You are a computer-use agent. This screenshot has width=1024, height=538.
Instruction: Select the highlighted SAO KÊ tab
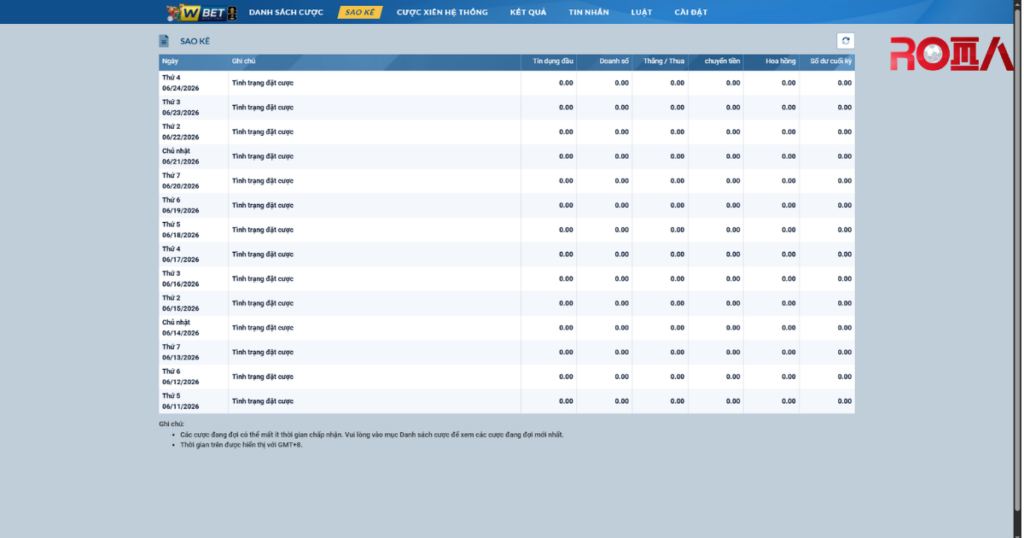(360, 12)
